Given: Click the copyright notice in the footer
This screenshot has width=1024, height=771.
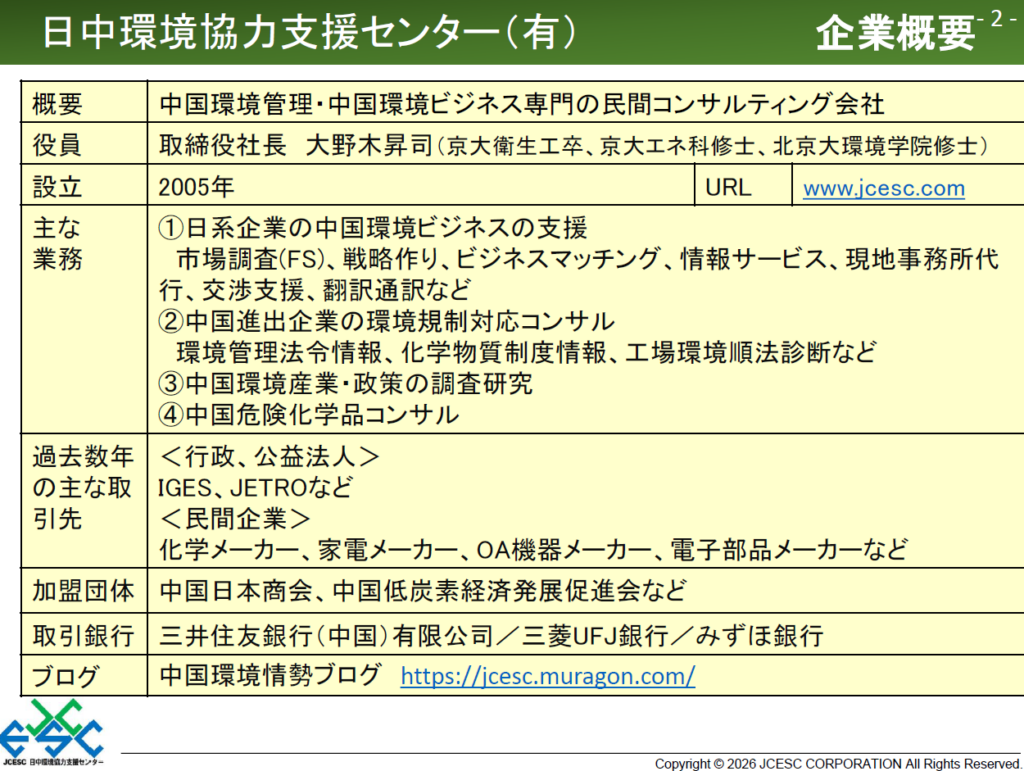Looking at the screenshot, I should point(837,763).
